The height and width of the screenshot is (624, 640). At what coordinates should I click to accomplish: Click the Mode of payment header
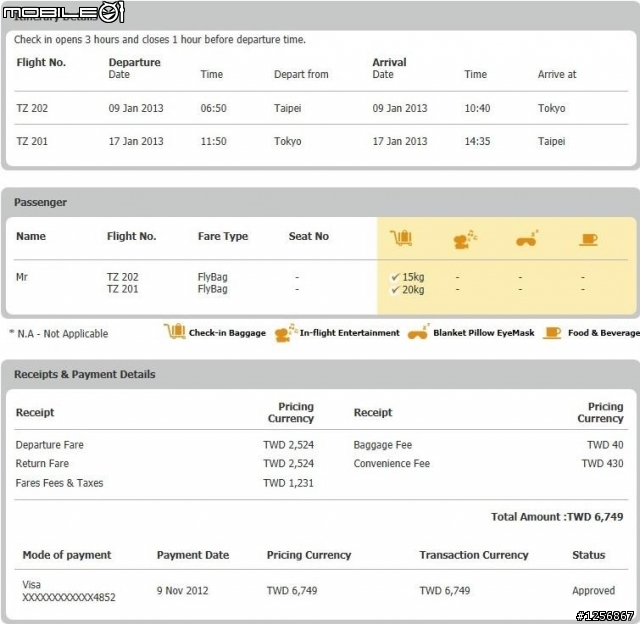[67, 555]
